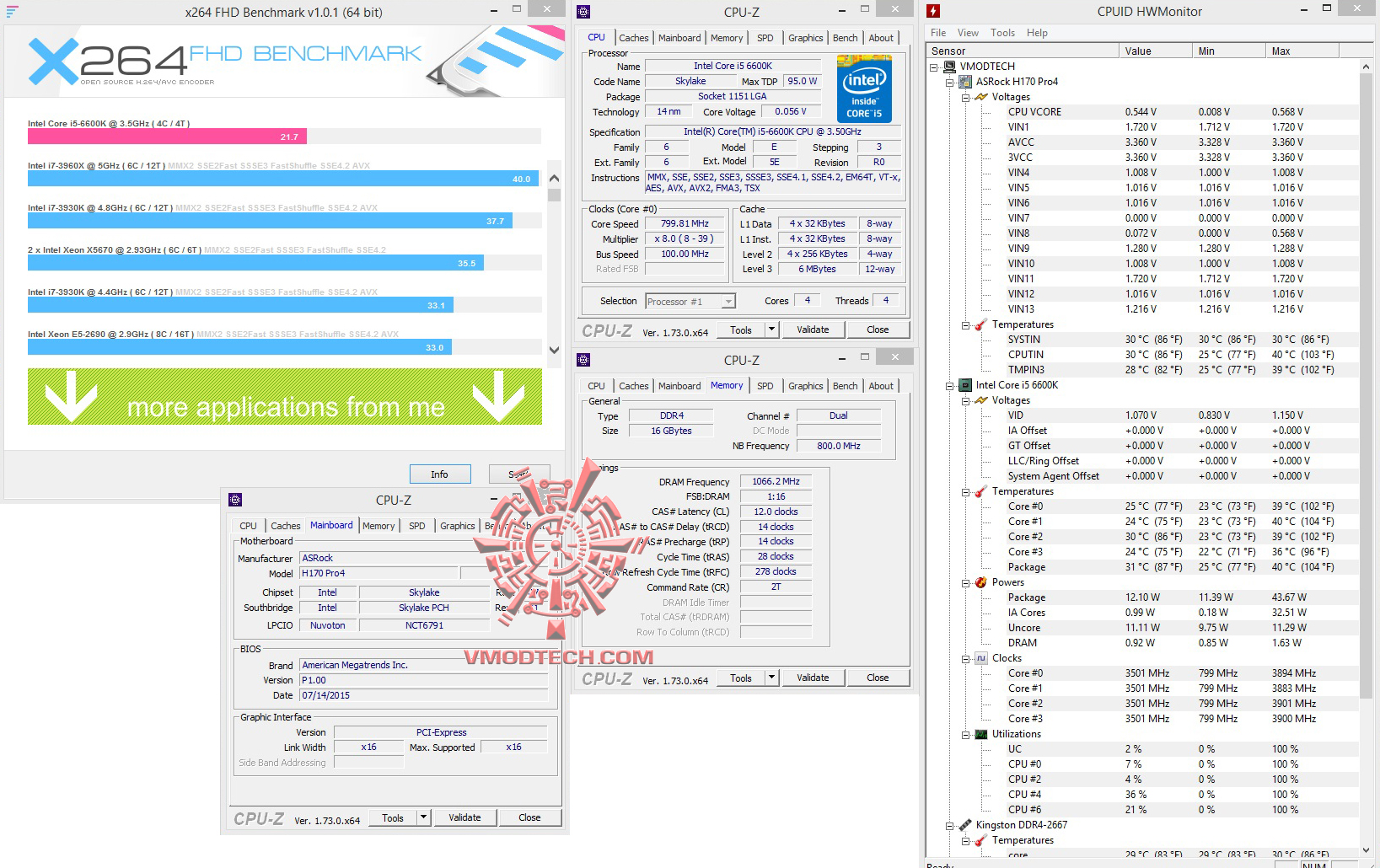The width and height of the screenshot is (1380, 868).
Task: Collapse the Utilizations node
Action: point(966,735)
